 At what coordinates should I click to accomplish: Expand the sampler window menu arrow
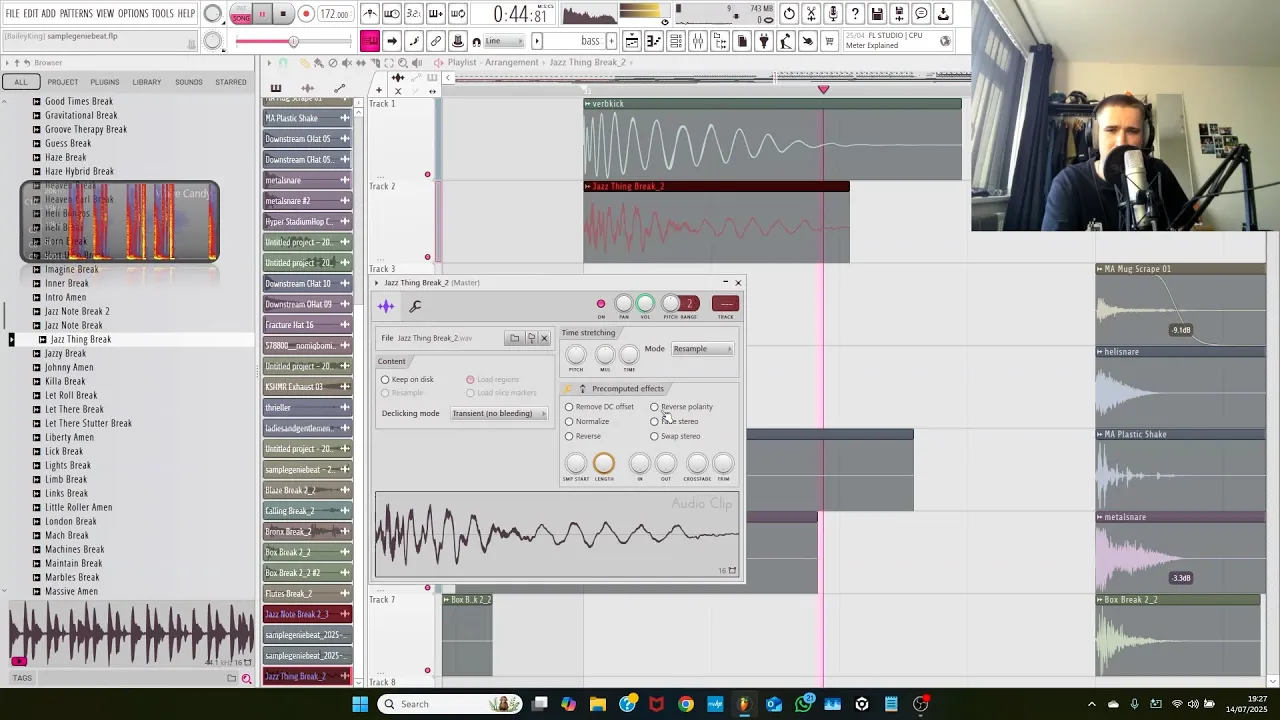click(x=378, y=283)
